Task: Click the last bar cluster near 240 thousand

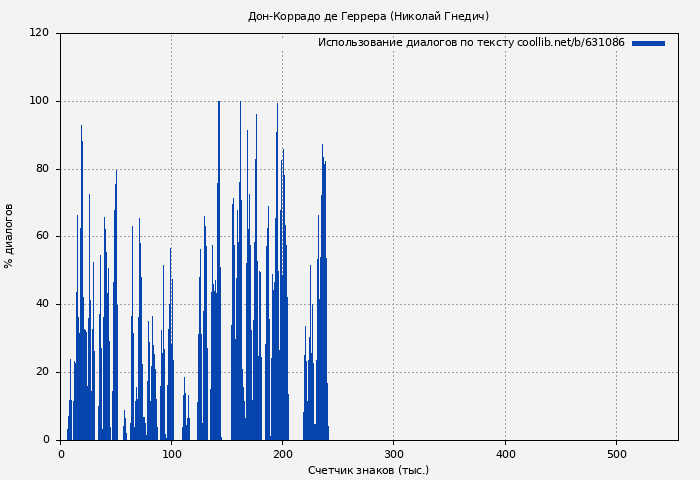Action: coord(323,300)
